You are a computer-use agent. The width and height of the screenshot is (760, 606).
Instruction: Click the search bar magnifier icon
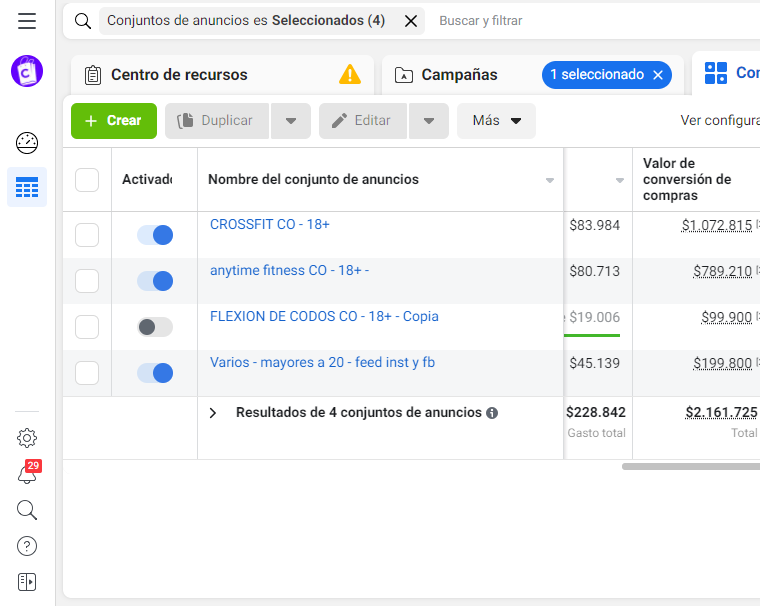pyautogui.click(x=83, y=21)
